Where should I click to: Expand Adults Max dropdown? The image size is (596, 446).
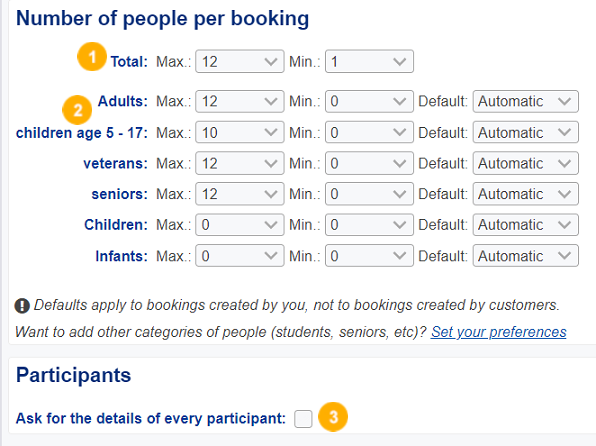(239, 101)
